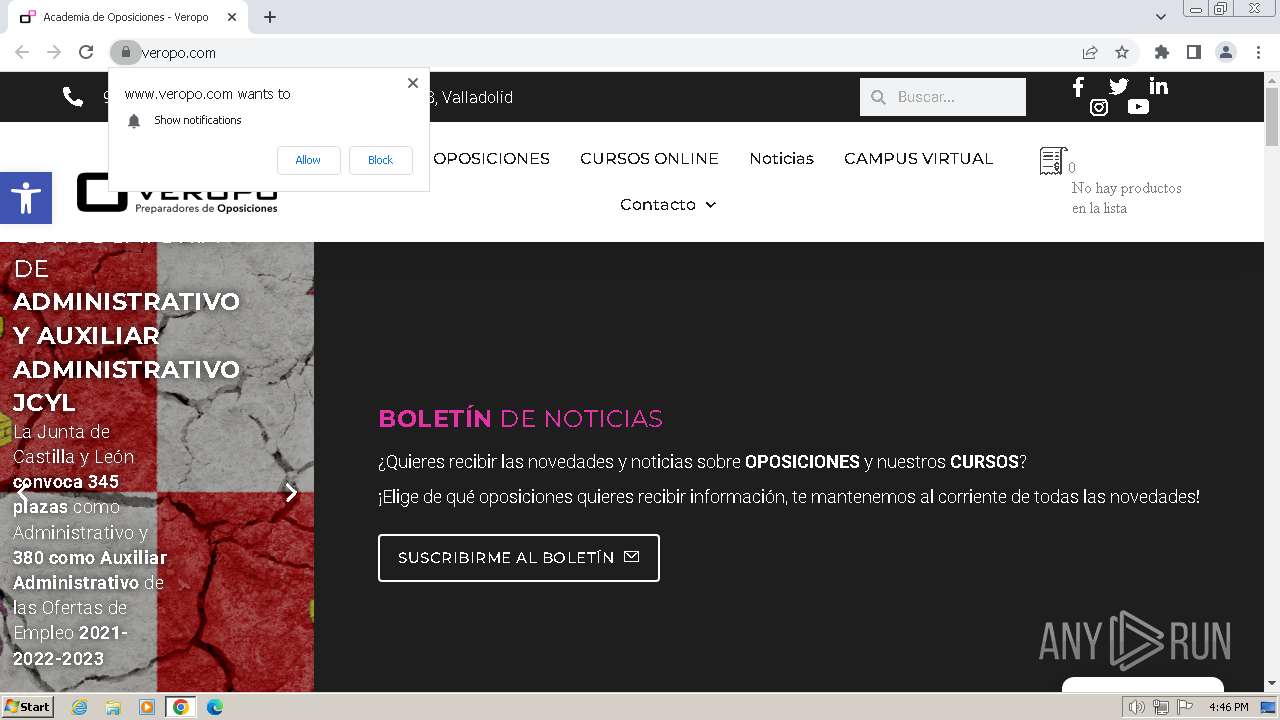Screen dimensions: 1280x720
Task: Click SUSCRIBIRME AL BOLETÍN button
Action: coord(519,558)
